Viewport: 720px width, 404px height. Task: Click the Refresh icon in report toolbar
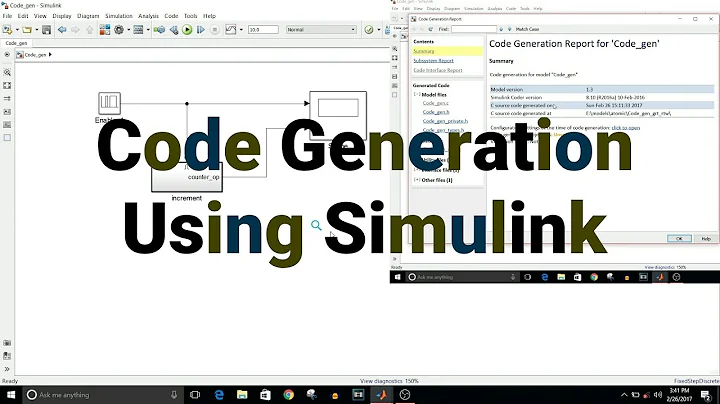pos(431,29)
